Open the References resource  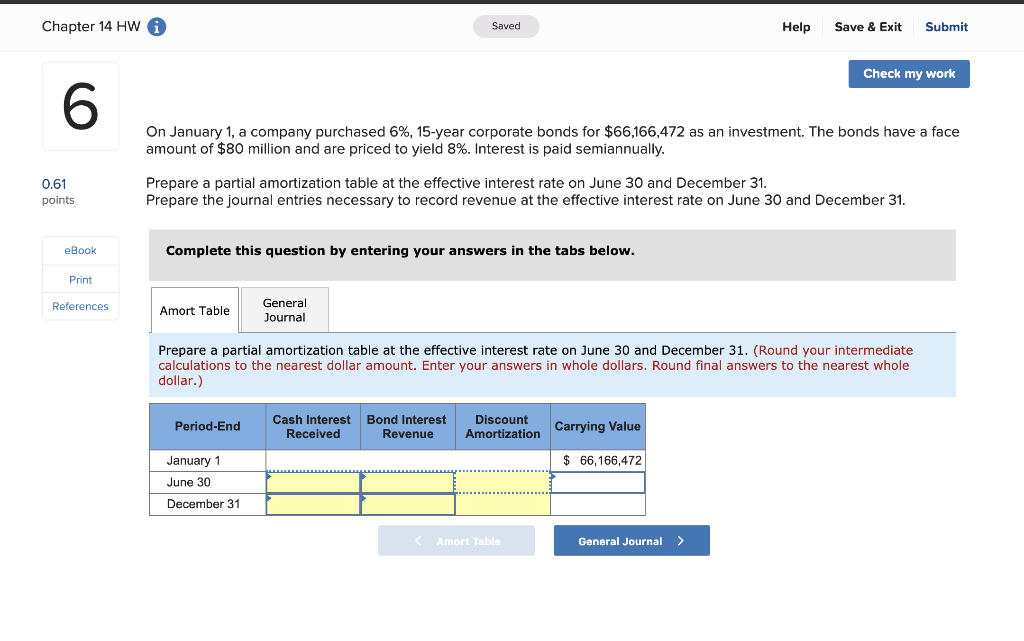80,306
